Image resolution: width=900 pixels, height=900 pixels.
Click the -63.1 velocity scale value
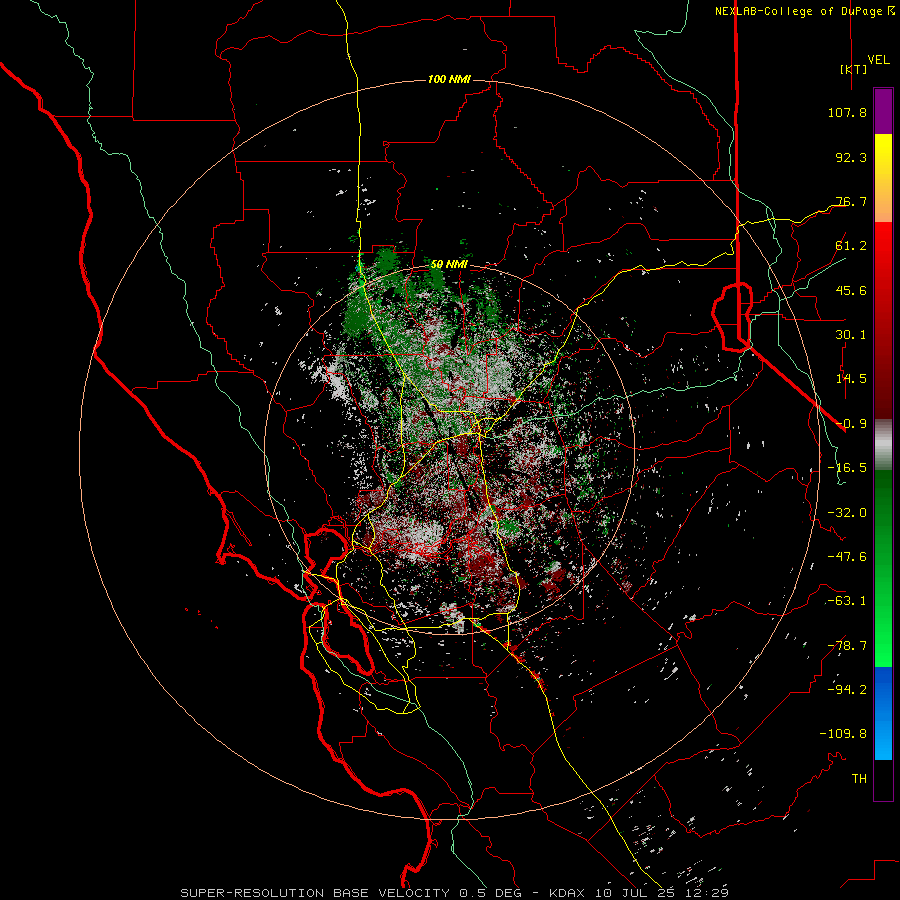click(x=847, y=601)
